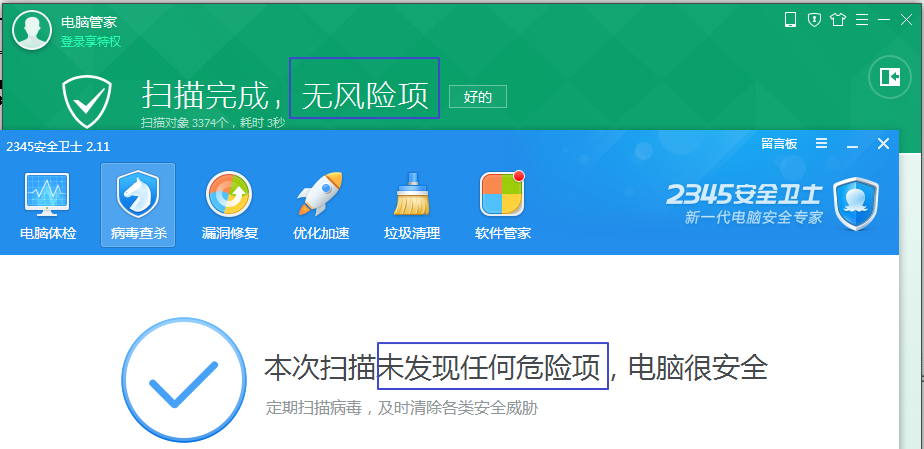The height and width of the screenshot is (449, 924).
Task: Open the mobile phone icon in 电脑管家
Action: tap(790, 20)
